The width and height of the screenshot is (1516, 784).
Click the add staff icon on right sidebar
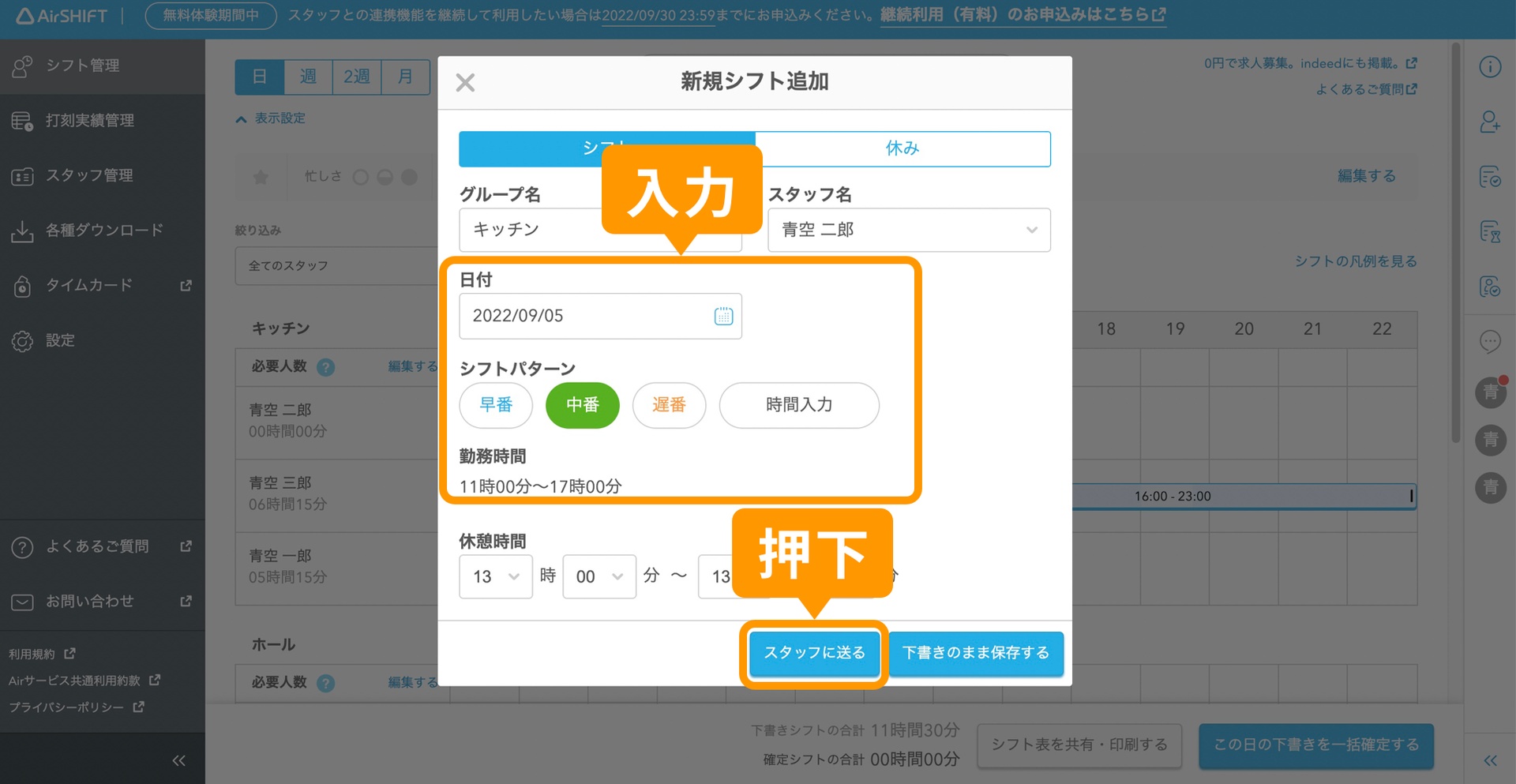(x=1491, y=122)
